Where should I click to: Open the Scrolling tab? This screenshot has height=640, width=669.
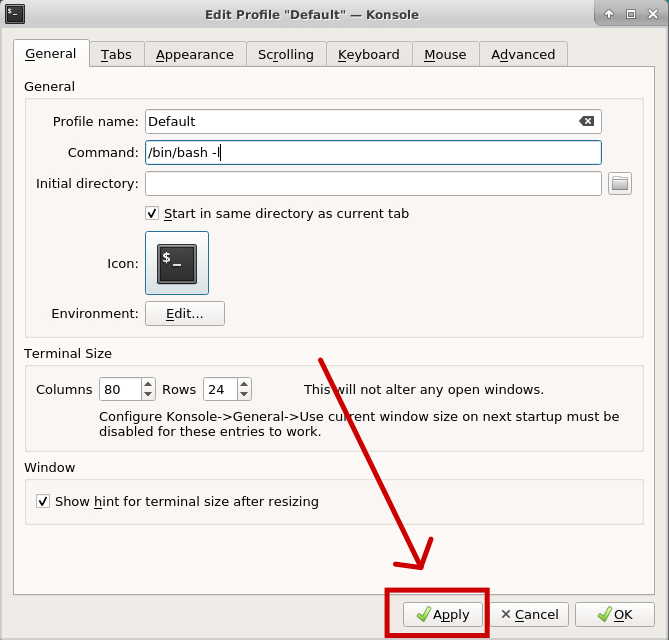[286, 55]
